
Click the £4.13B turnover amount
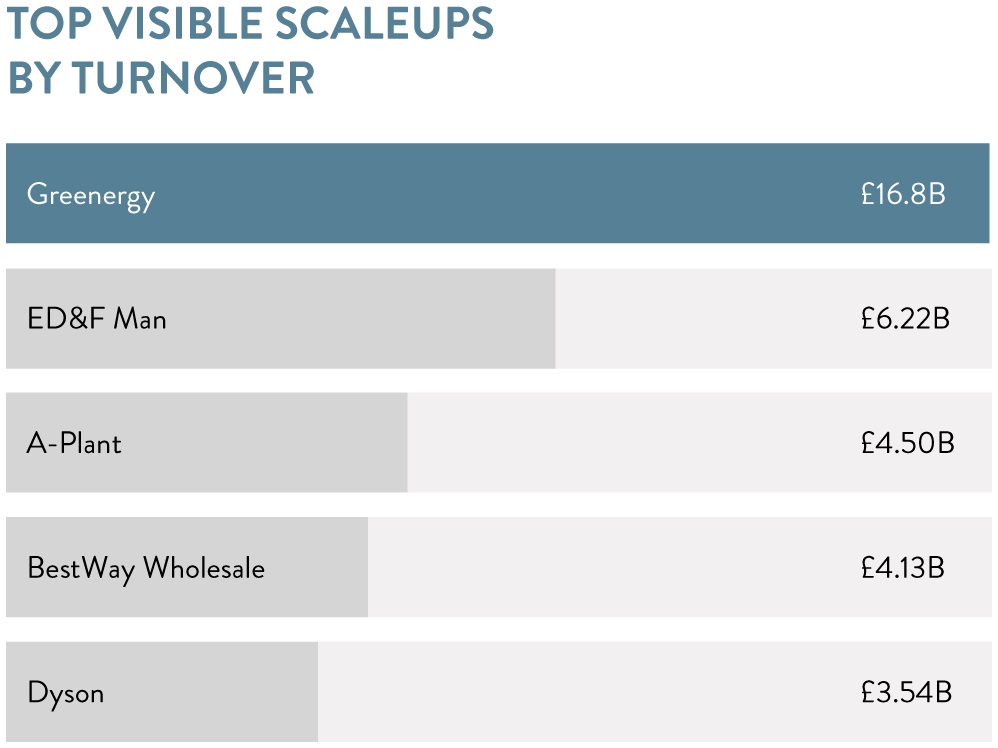(x=902, y=568)
